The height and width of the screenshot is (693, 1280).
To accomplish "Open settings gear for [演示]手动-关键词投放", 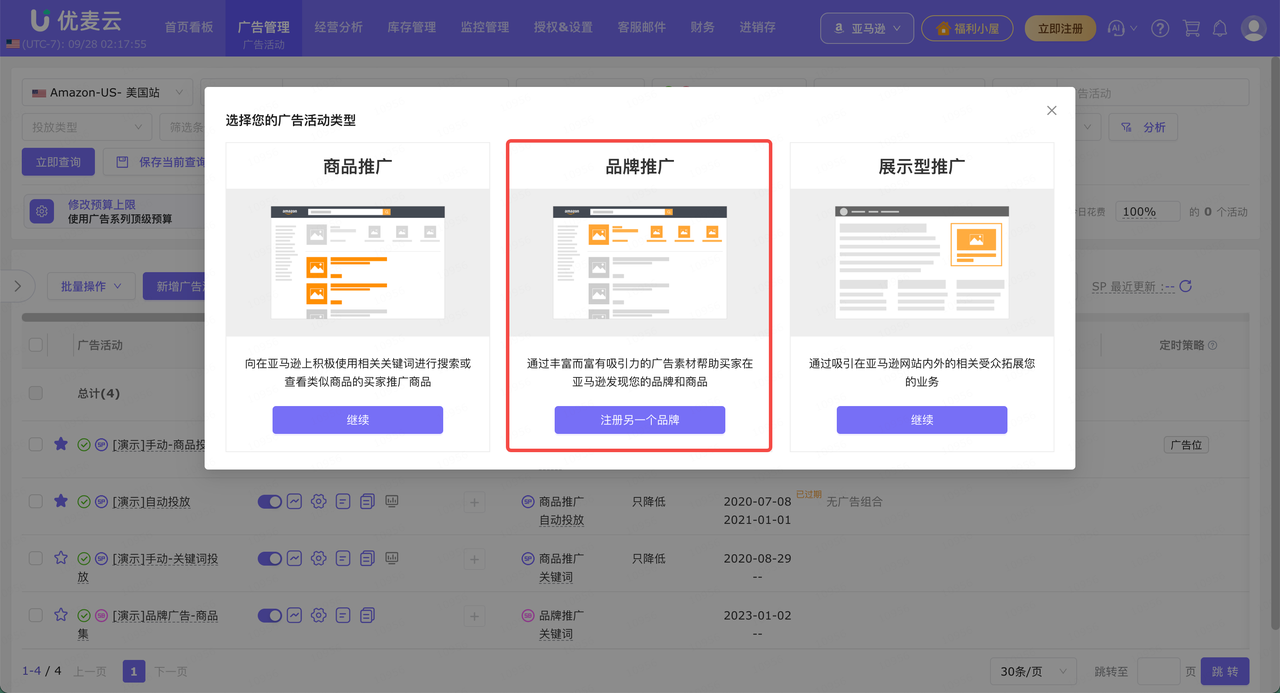I will (x=319, y=558).
